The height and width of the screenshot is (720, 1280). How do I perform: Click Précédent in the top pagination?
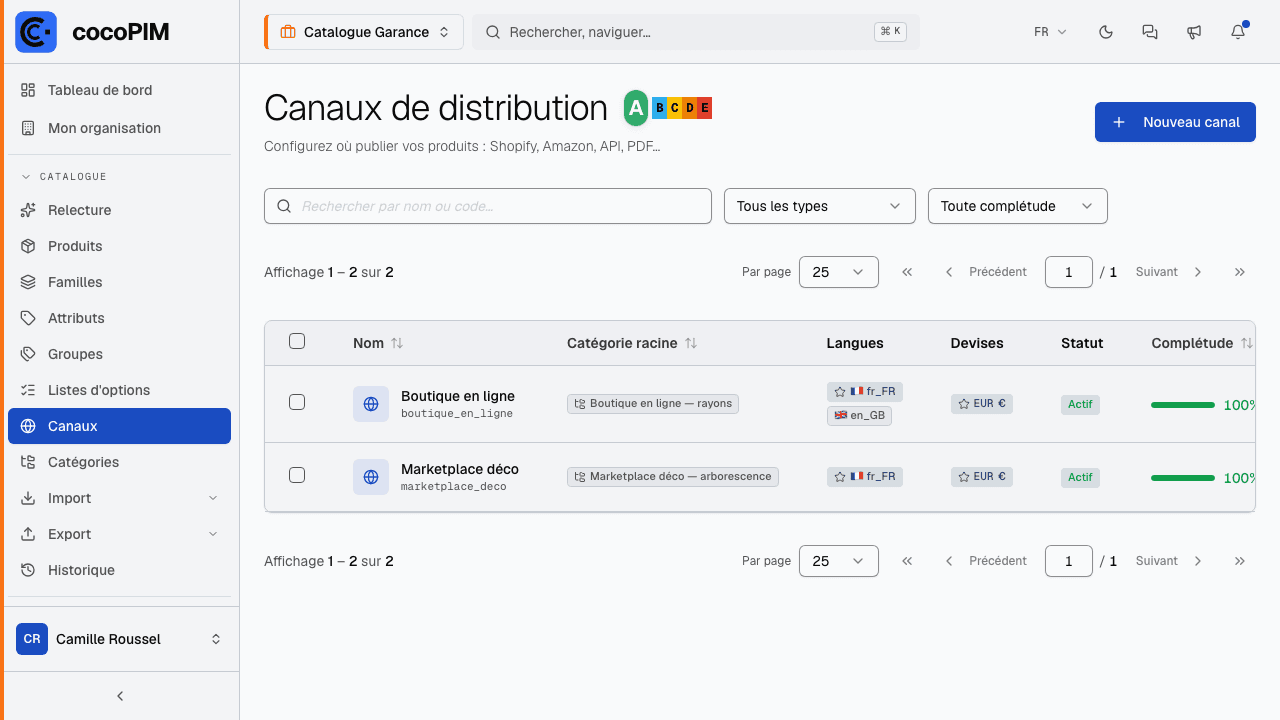tap(986, 272)
